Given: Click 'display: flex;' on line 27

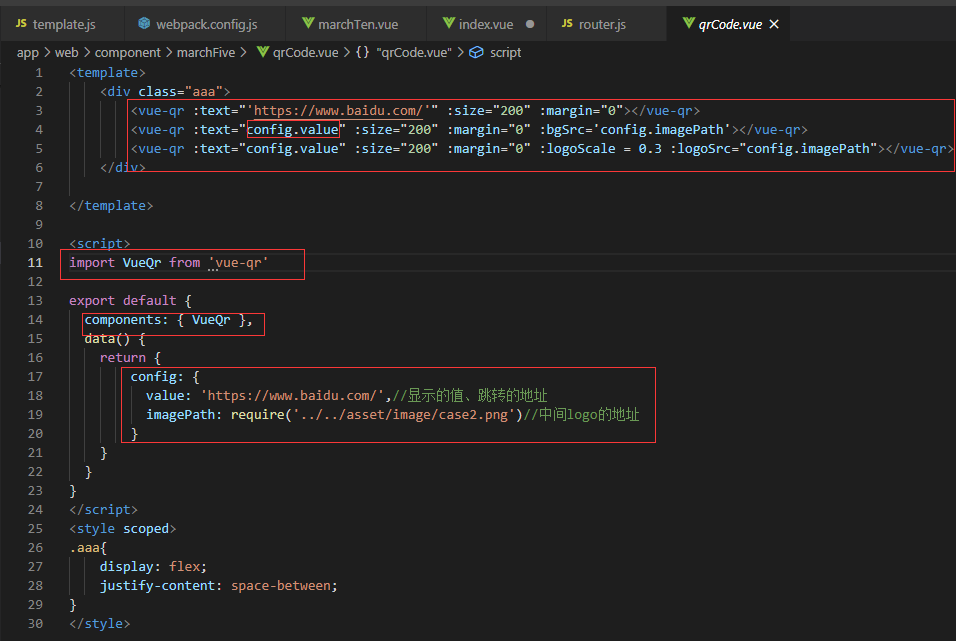Looking at the screenshot, I should click(x=153, y=567).
